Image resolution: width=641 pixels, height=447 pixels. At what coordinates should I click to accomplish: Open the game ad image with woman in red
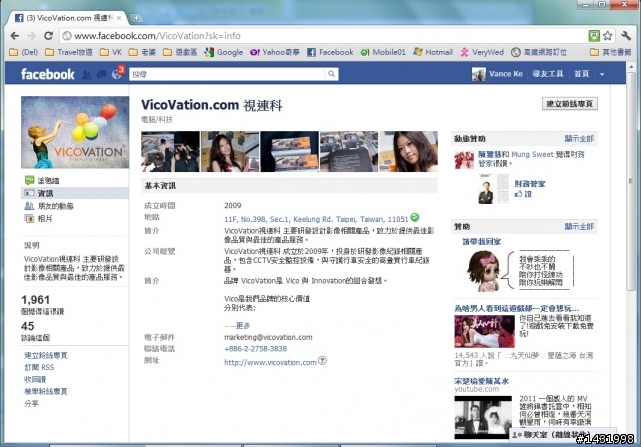coord(484,331)
